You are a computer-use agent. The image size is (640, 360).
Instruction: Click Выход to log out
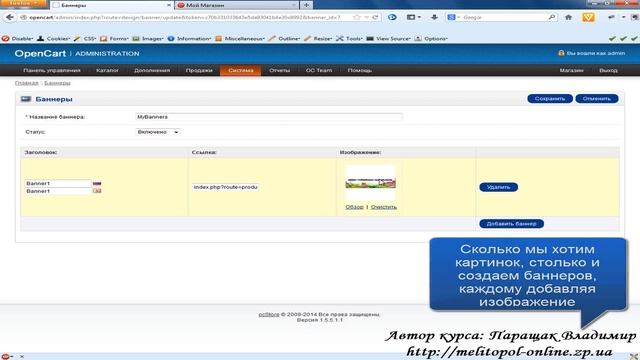608,70
